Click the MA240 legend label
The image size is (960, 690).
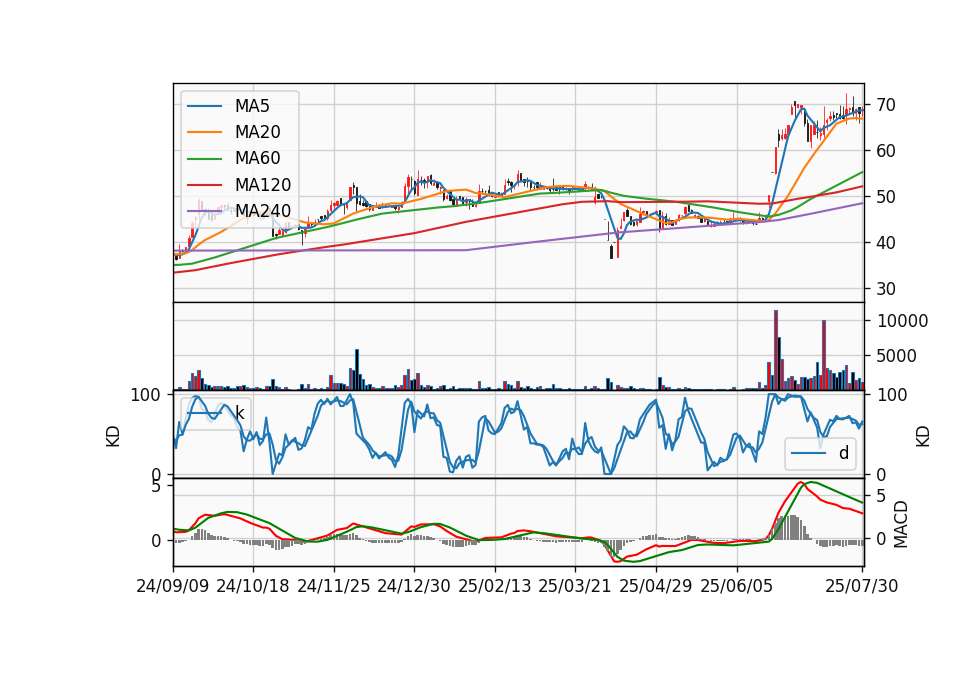263,211
